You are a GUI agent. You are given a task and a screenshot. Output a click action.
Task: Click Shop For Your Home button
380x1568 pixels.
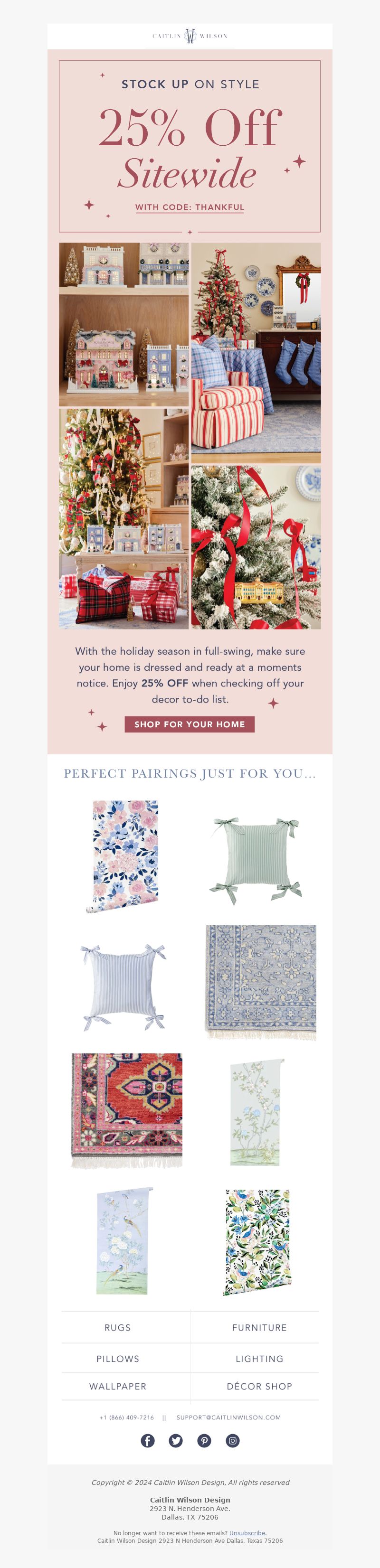pyautogui.click(x=190, y=724)
